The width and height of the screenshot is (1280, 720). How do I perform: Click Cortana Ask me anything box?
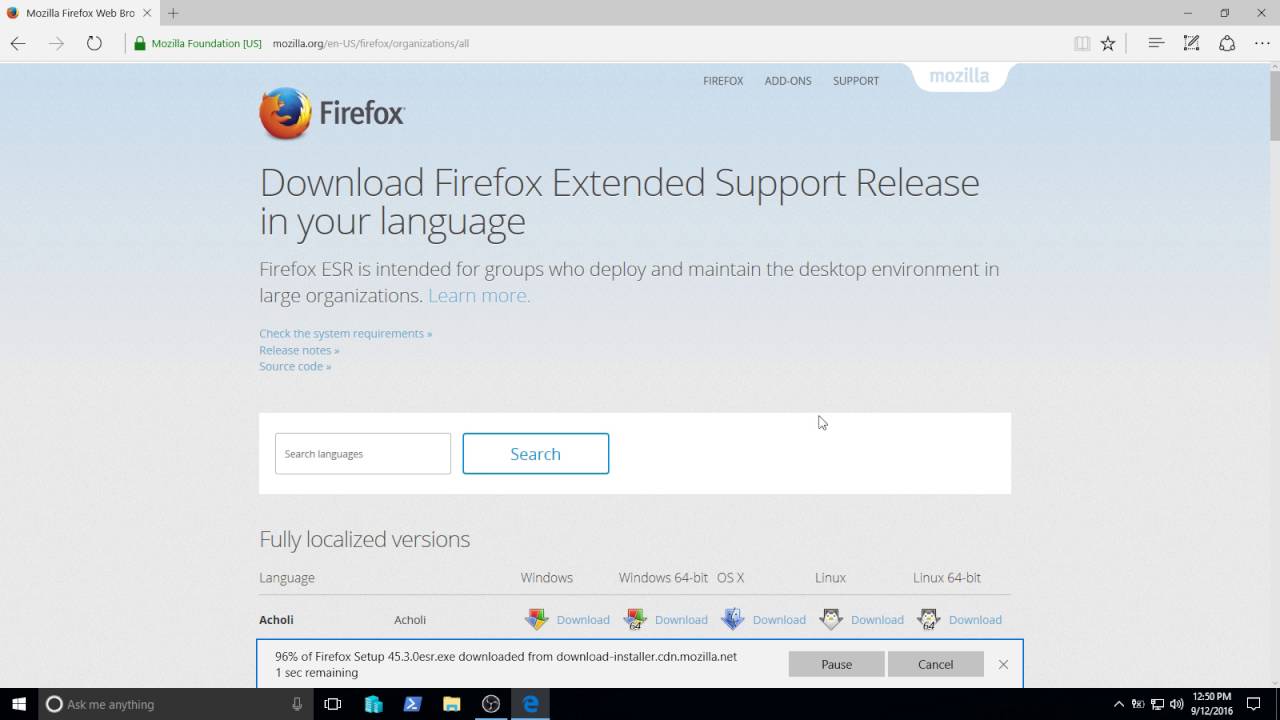click(176, 704)
